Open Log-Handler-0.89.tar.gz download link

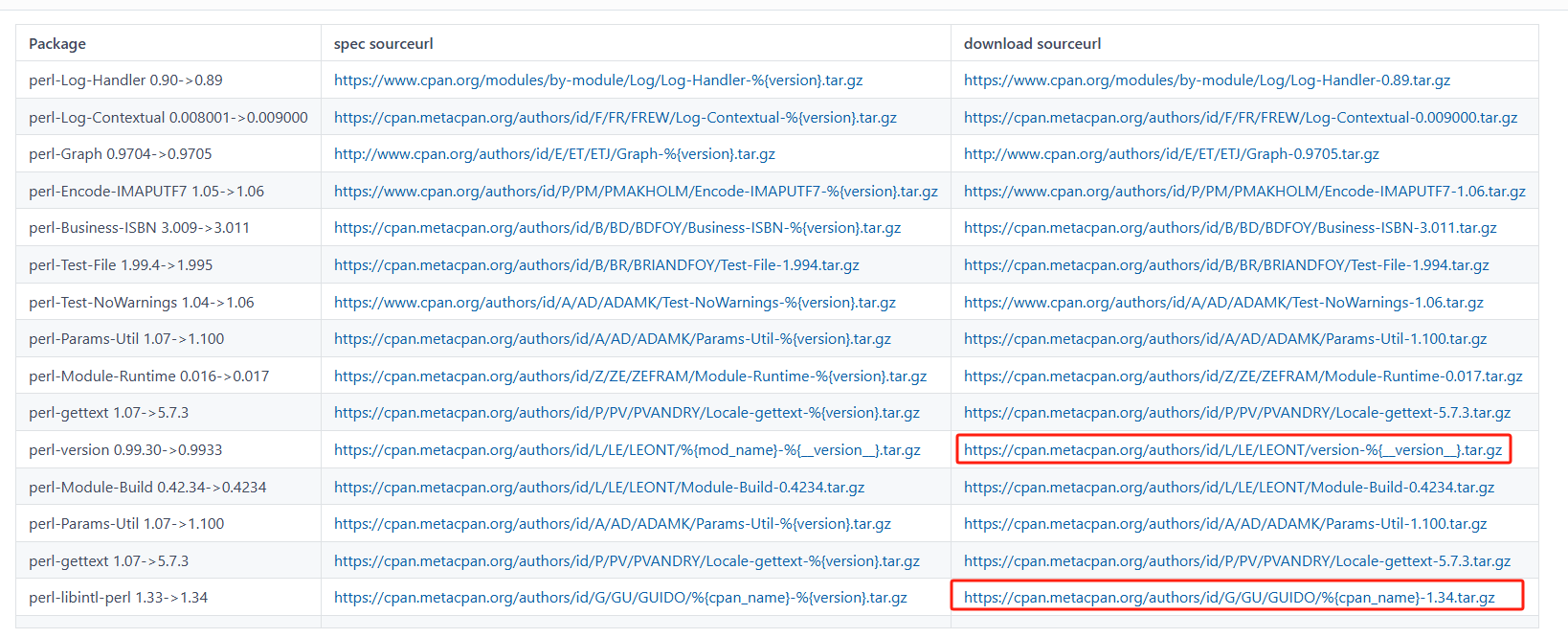1206,80
